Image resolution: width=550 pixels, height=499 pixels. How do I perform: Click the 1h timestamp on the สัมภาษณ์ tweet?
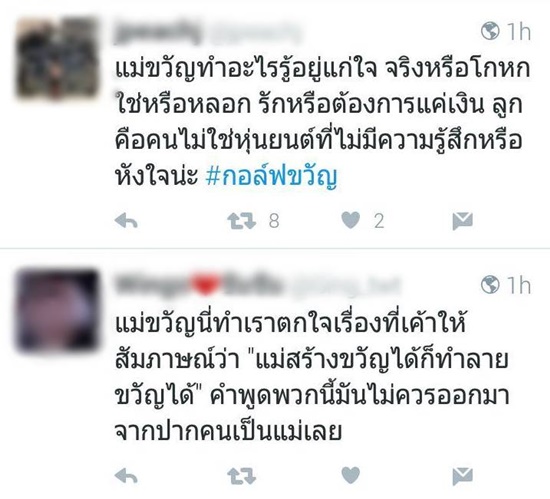[519, 285]
